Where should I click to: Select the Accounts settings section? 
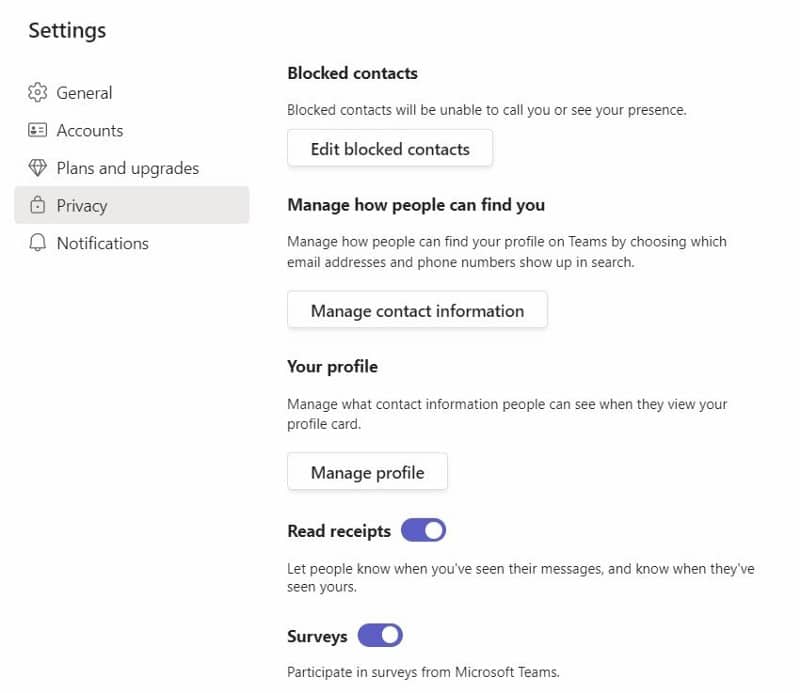click(90, 130)
